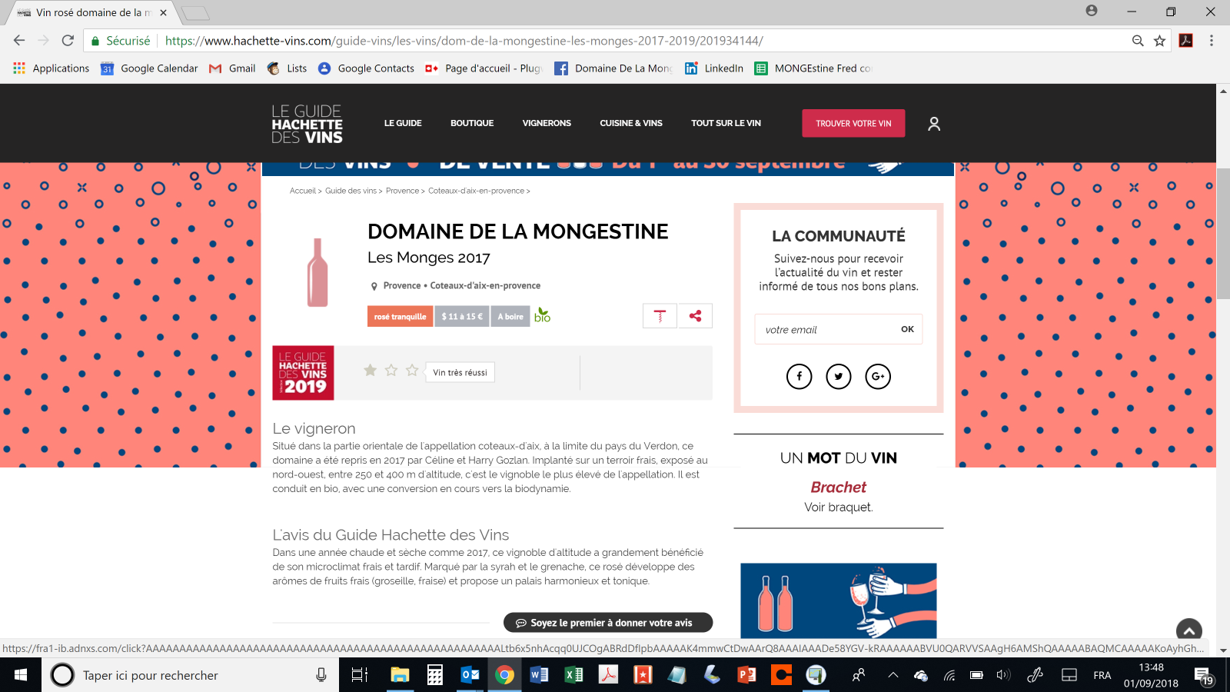This screenshot has width=1230, height=692.
Task: Open Word from the taskbar
Action: [x=539, y=675]
